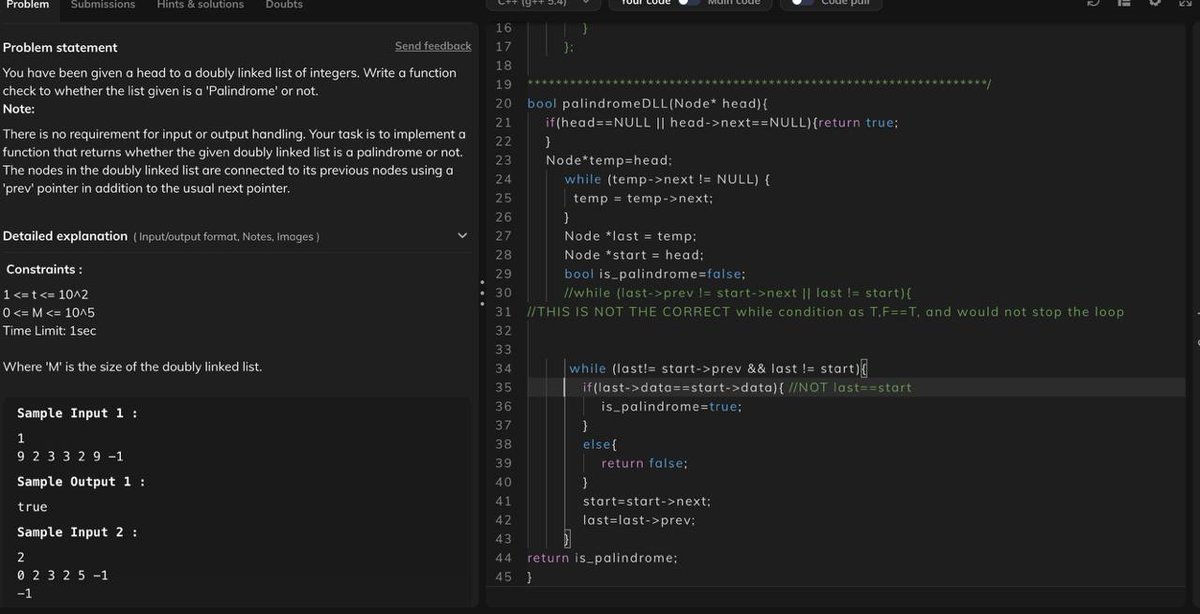Switch to the Submissions tab
1200x614 pixels.
103,5
